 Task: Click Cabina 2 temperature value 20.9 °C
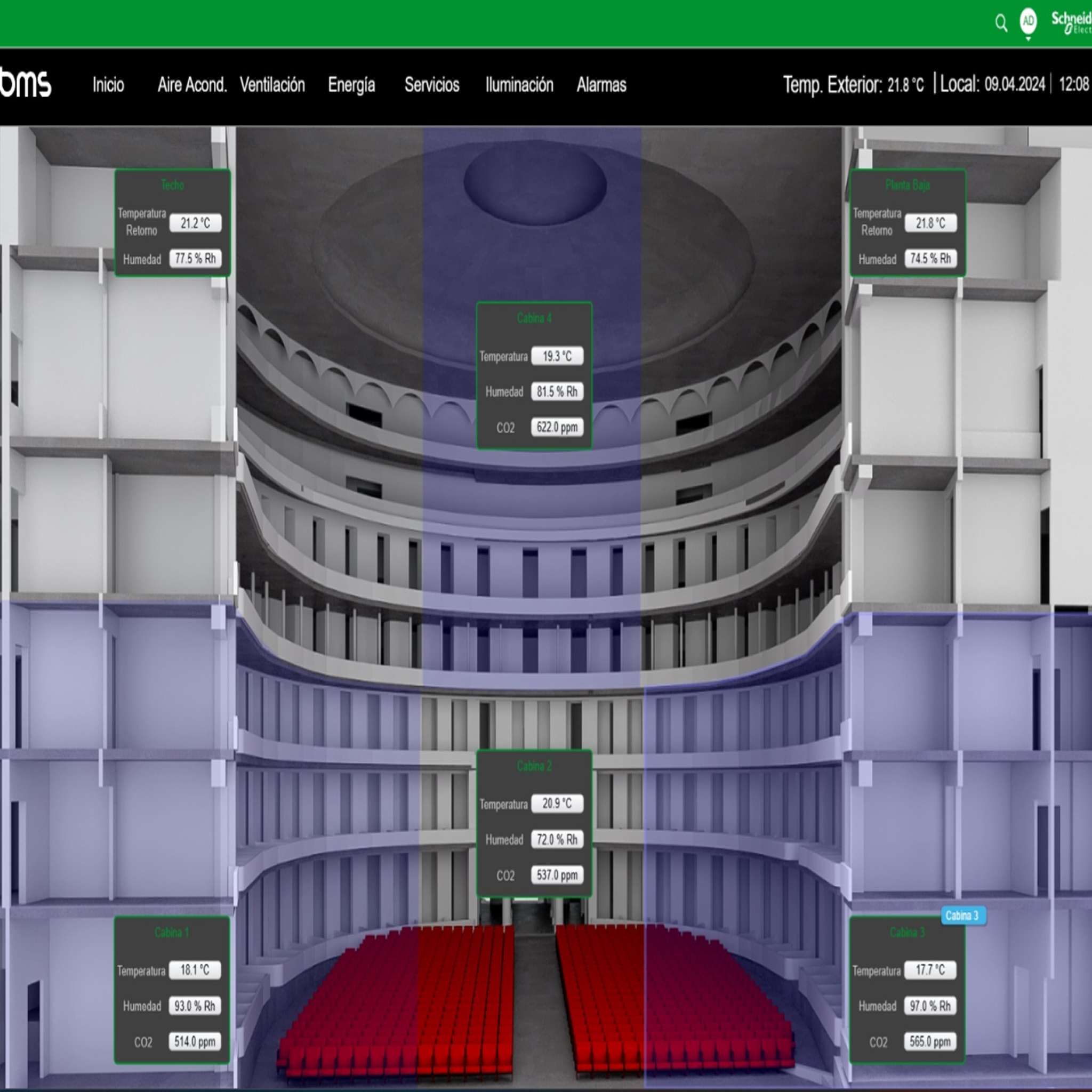557,803
